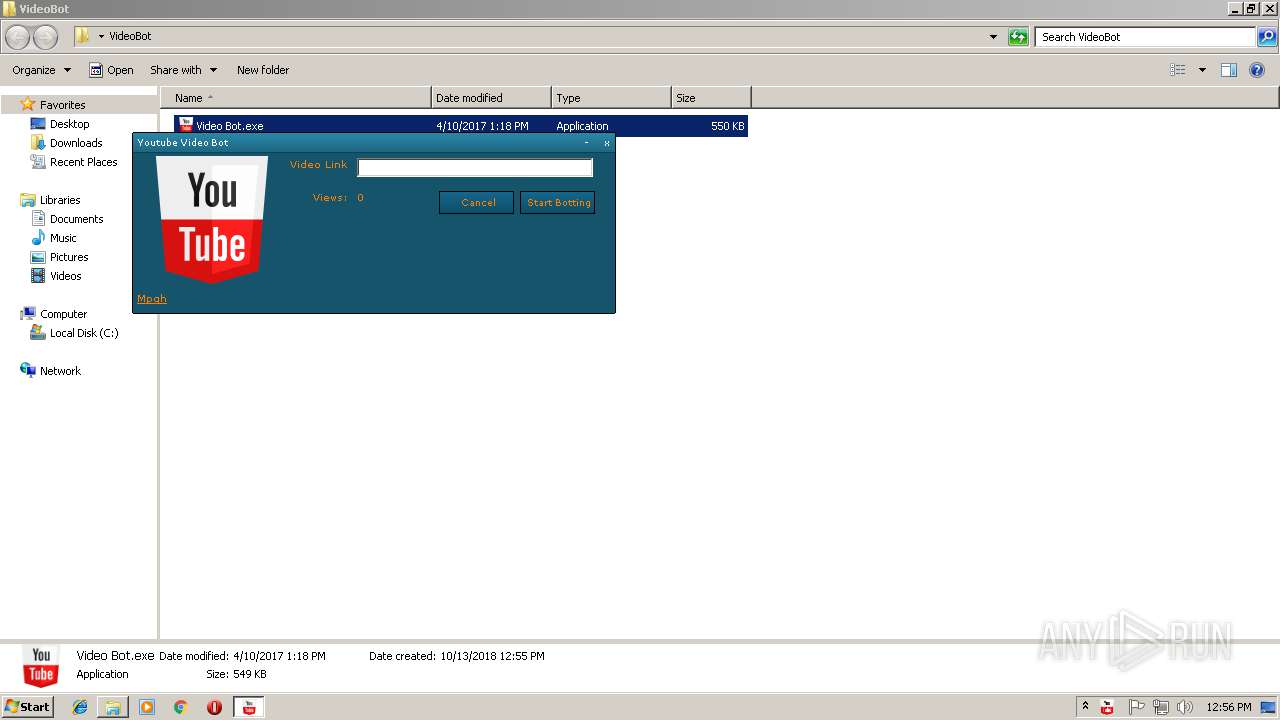Image resolution: width=1280 pixels, height=720 pixels.
Task: Open Downloads in the navigation pane
Action: pyautogui.click(x=76, y=143)
